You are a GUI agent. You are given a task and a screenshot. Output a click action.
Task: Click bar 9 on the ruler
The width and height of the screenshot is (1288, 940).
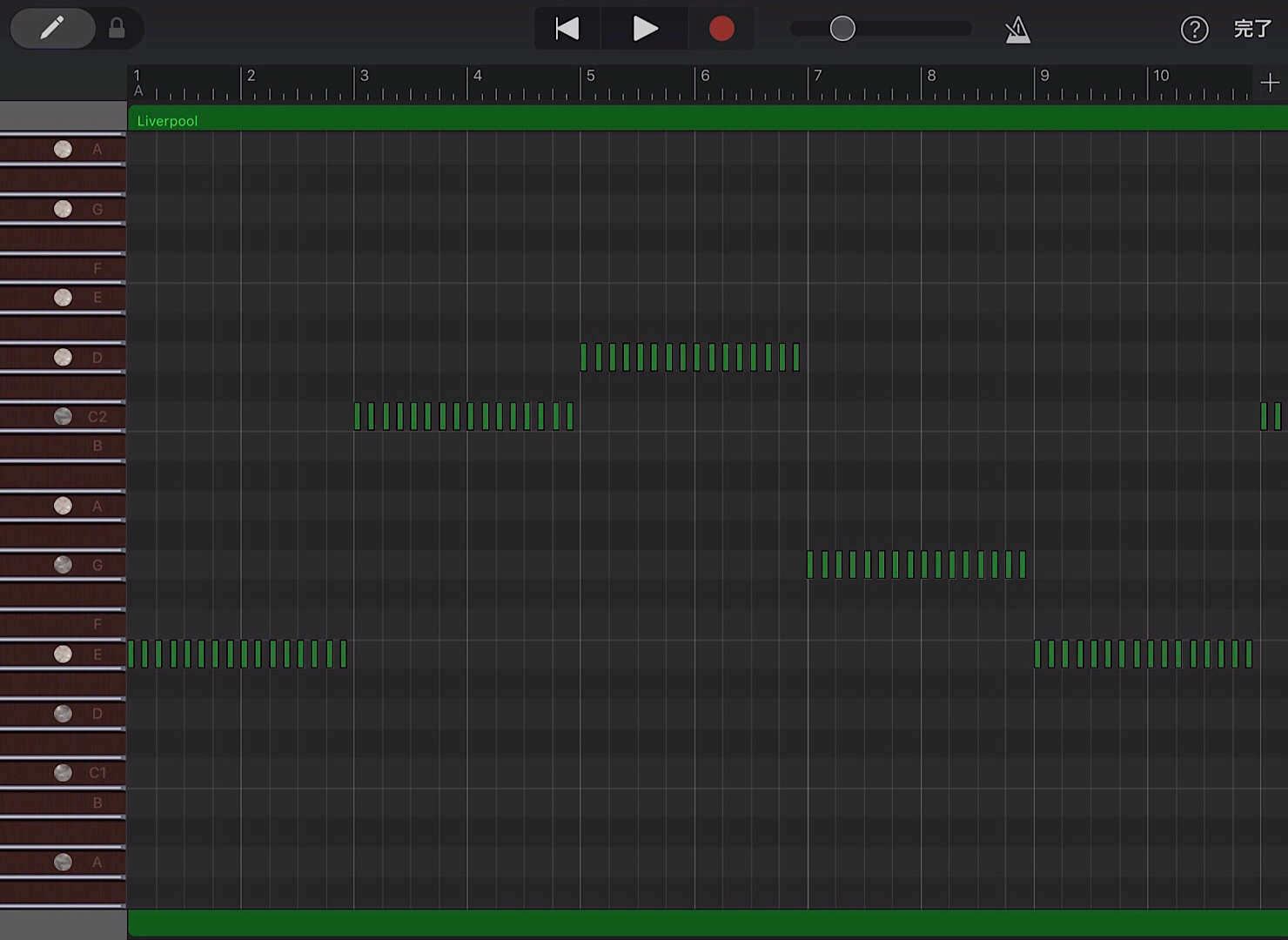pos(1044,76)
